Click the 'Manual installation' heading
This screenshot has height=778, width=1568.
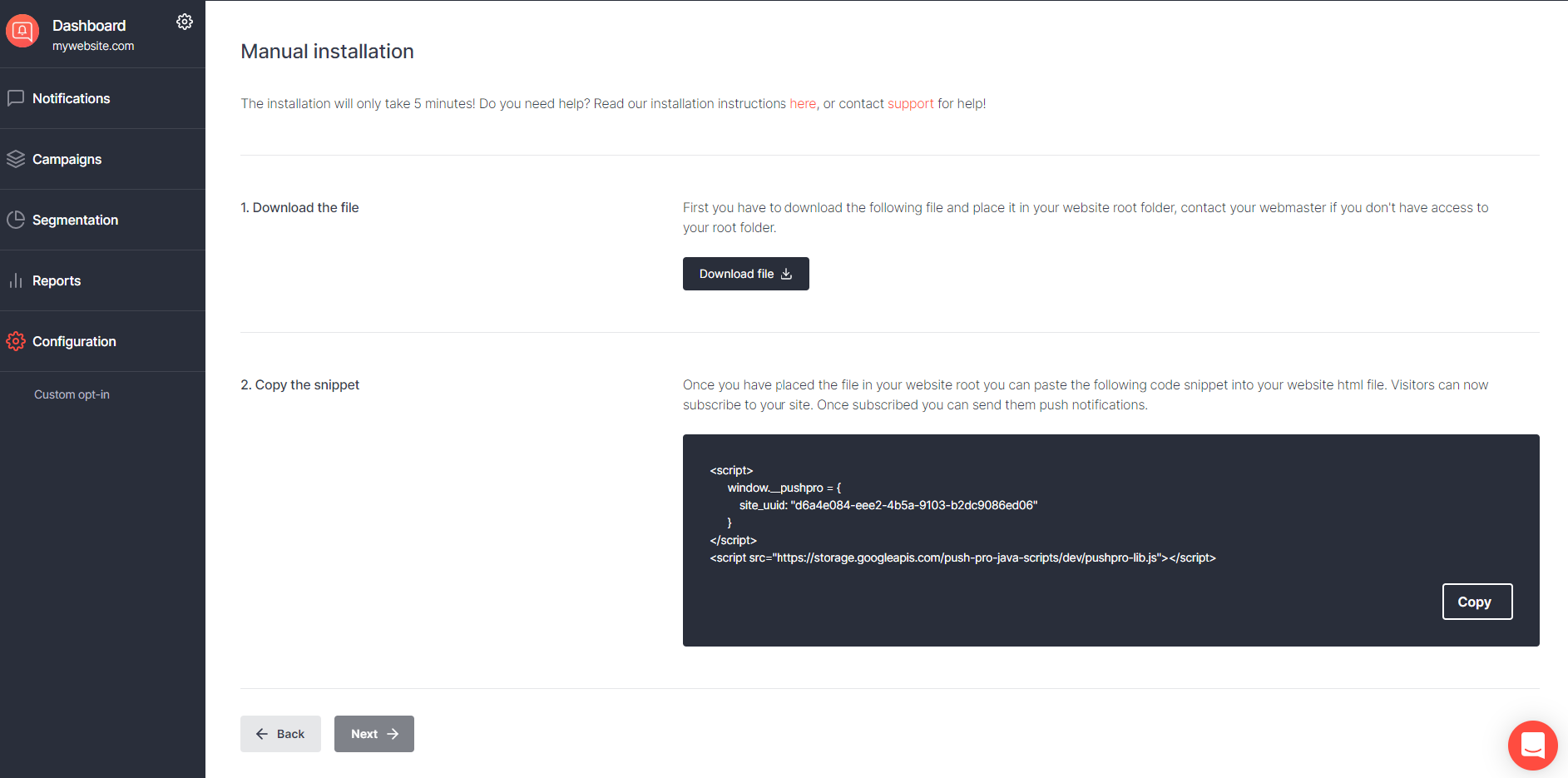(x=327, y=52)
